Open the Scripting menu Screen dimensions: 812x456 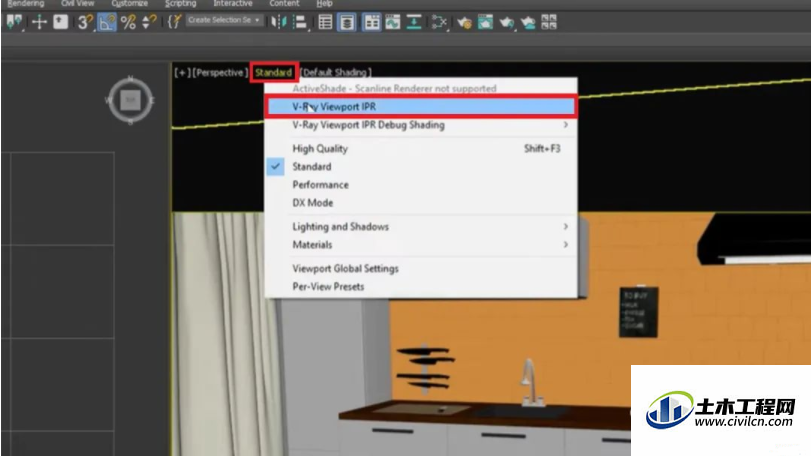[x=181, y=4]
